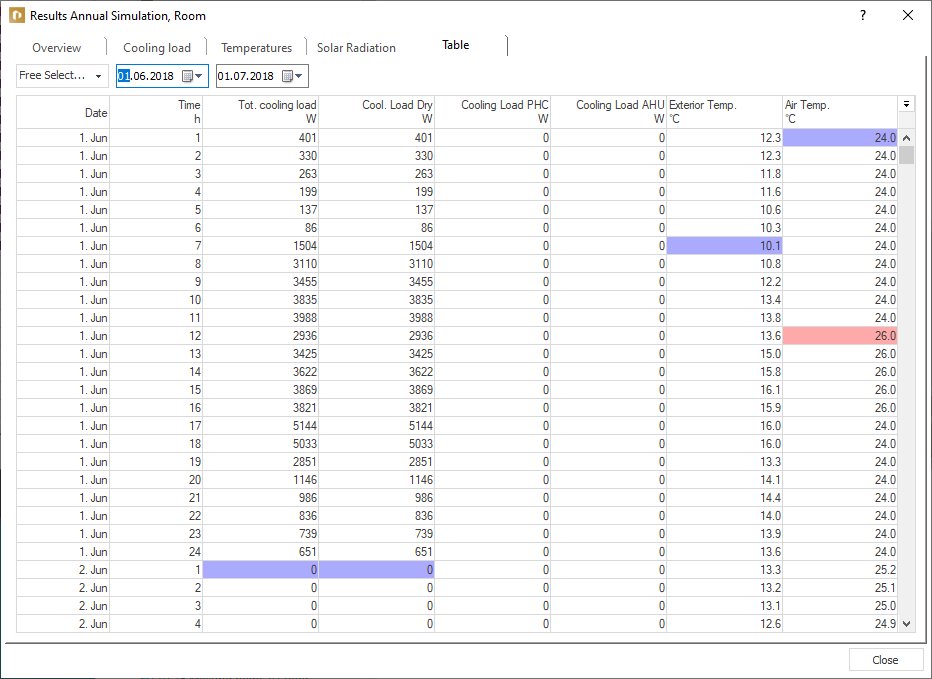Click the Time h column header
The height and width of the screenshot is (679, 932).
[x=156, y=112]
